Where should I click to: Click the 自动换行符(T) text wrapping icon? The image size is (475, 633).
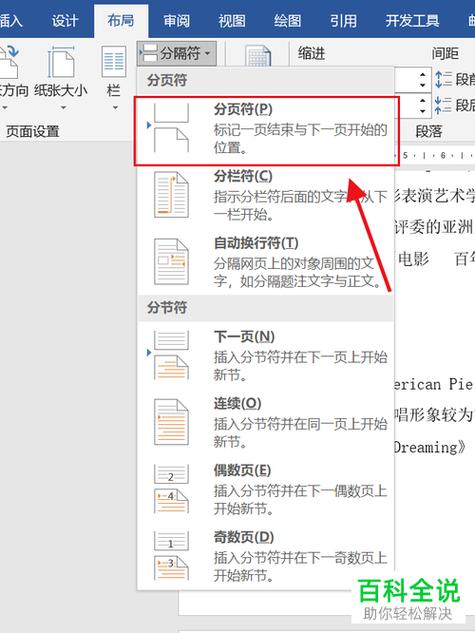171,262
